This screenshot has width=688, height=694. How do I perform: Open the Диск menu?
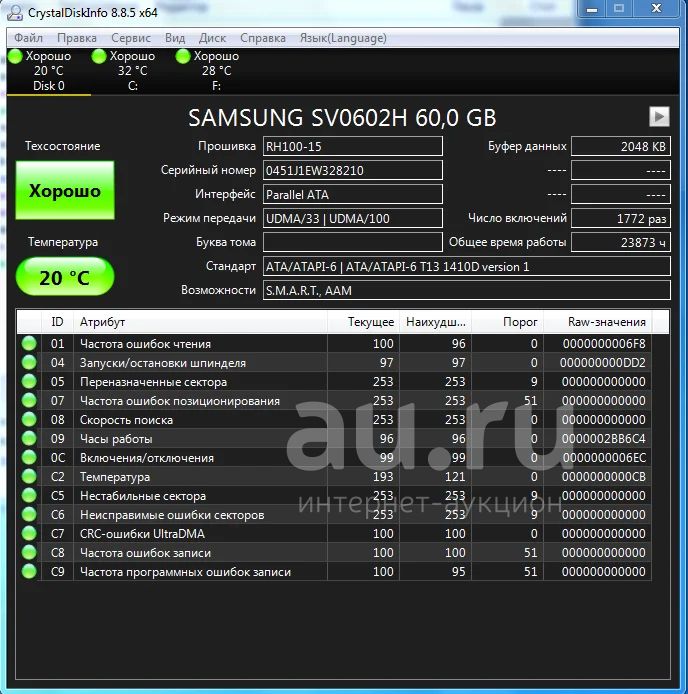click(213, 38)
